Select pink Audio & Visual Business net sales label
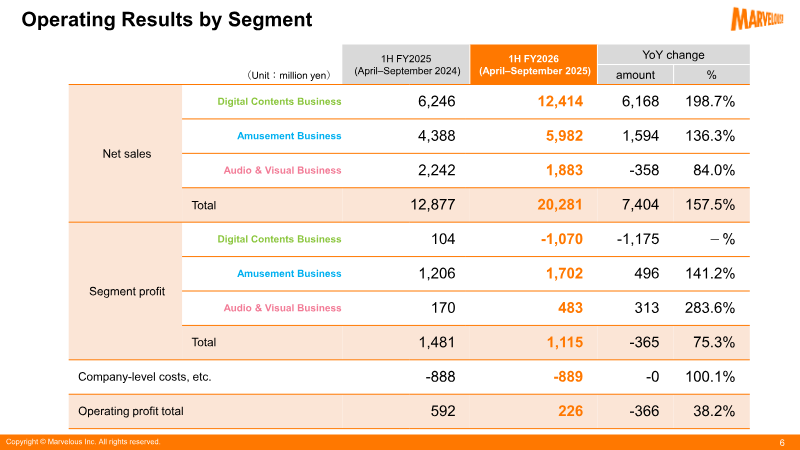This screenshot has width=800, height=450. tap(282, 170)
